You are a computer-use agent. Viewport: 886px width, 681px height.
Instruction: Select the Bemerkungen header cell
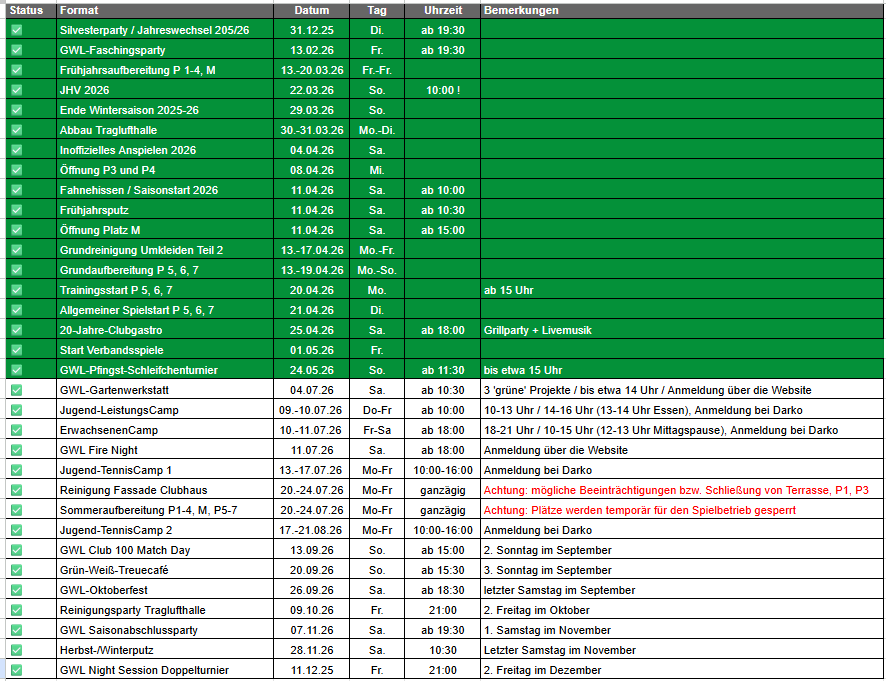coord(682,10)
